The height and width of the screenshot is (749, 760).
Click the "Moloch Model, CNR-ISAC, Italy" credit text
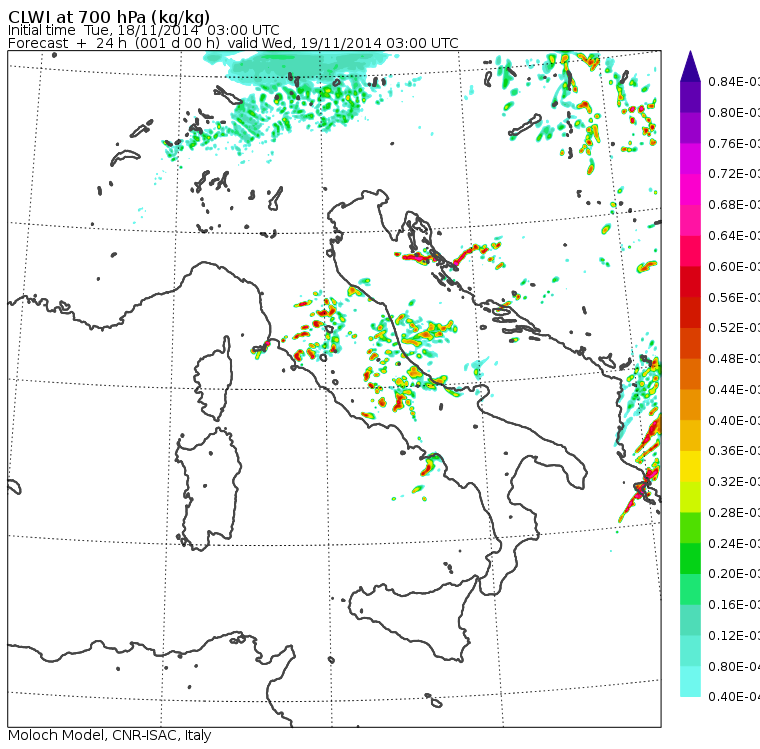(110, 735)
